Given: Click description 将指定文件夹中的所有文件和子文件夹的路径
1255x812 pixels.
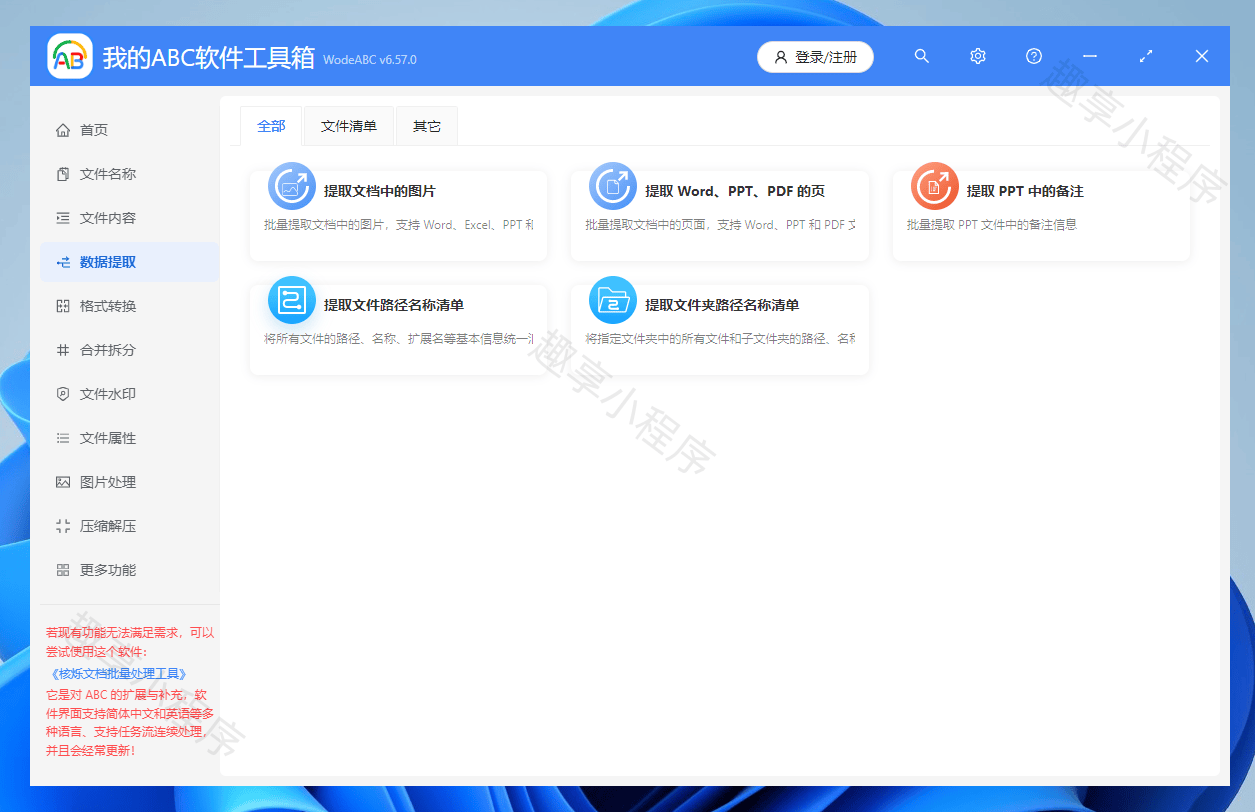Looking at the screenshot, I should pyautogui.click(x=720, y=339).
